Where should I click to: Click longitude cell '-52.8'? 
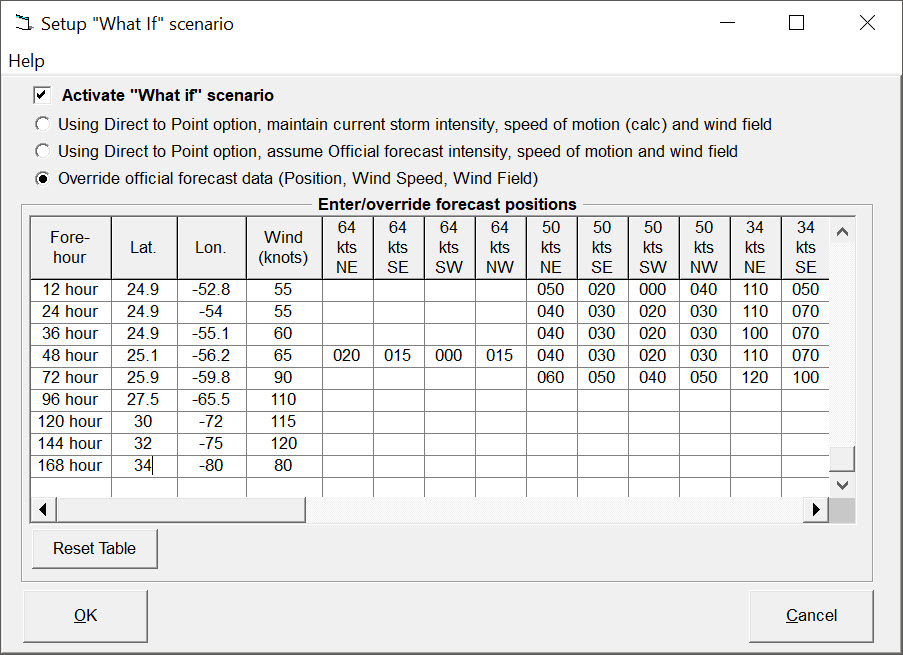tap(211, 290)
